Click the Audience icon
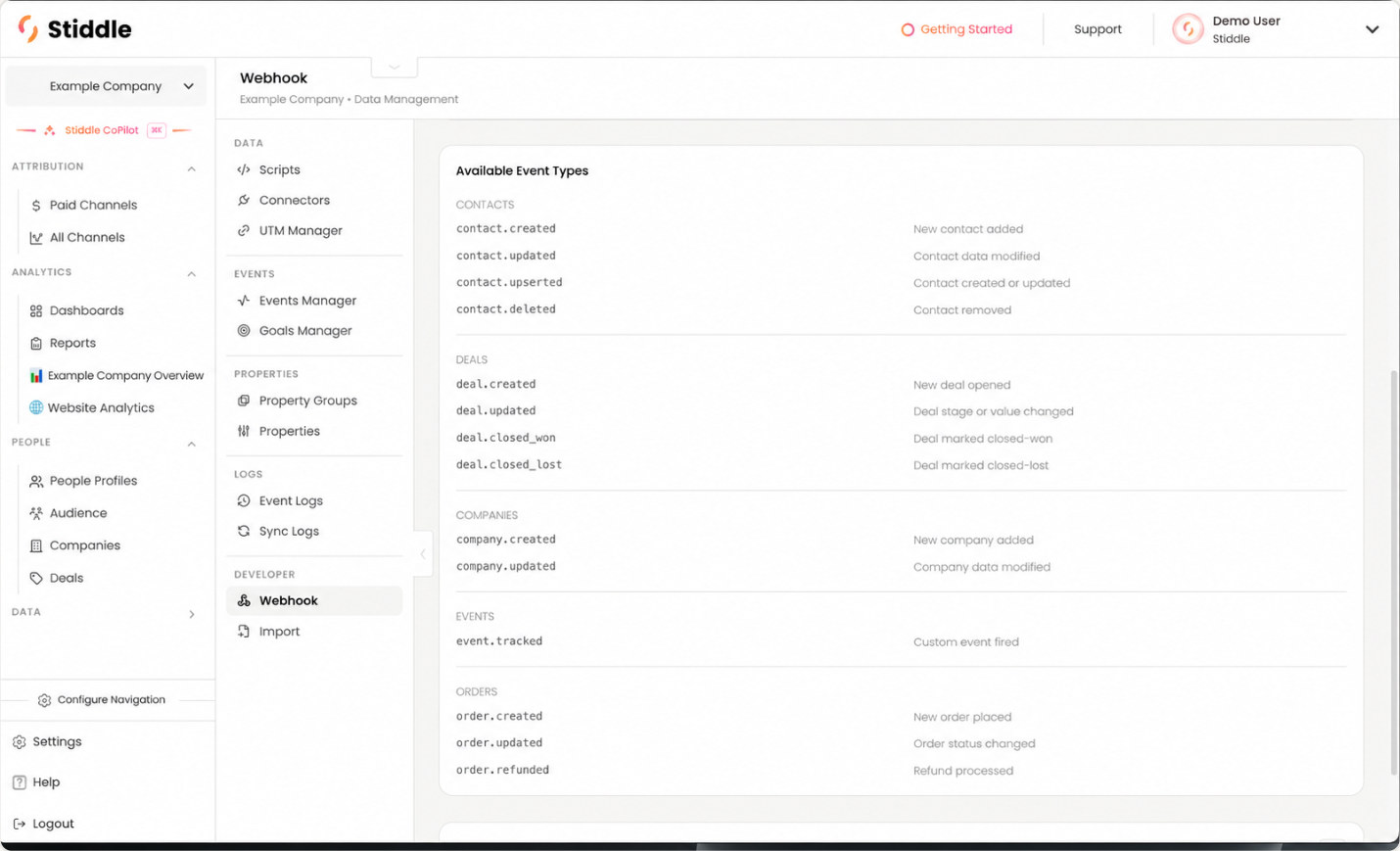The width and height of the screenshot is (1400, 851). 36,513
